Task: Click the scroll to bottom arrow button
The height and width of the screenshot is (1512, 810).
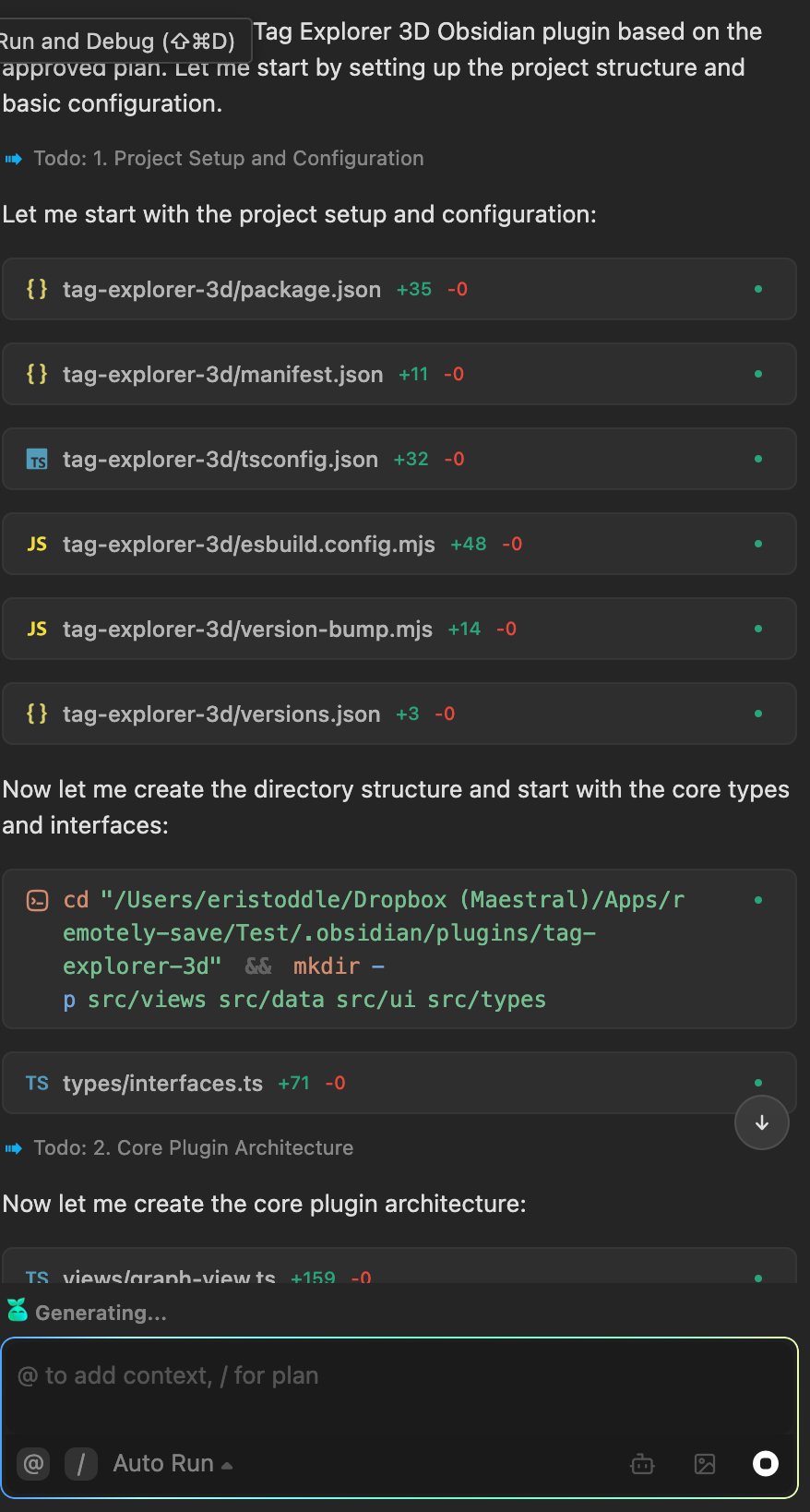Action: 761,1122
